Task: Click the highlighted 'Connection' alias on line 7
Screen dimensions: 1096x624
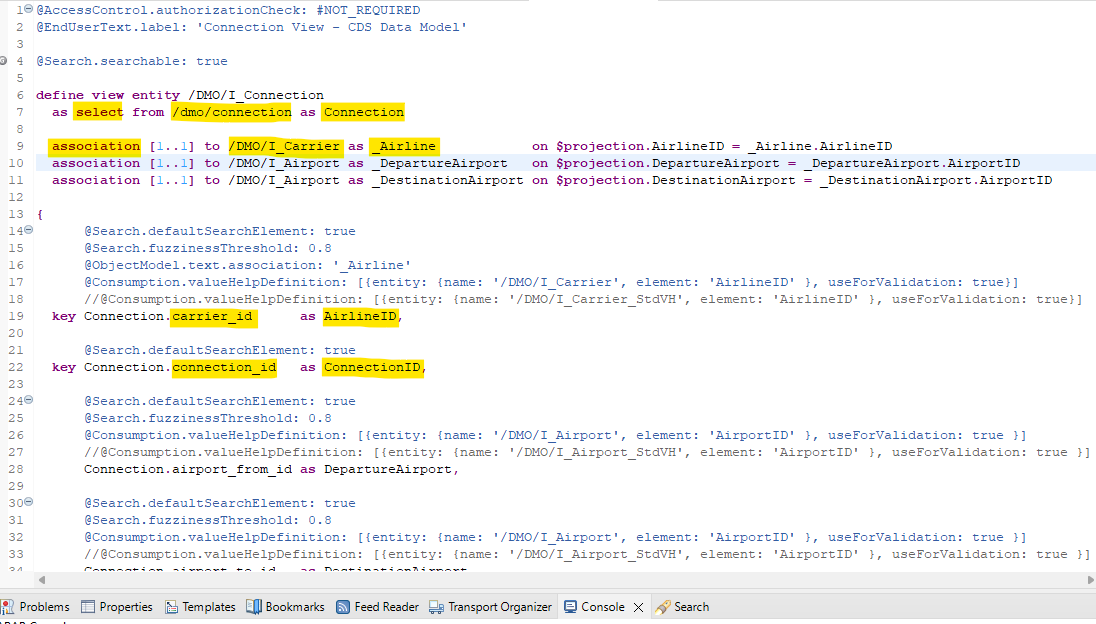Action: point(363,112)
